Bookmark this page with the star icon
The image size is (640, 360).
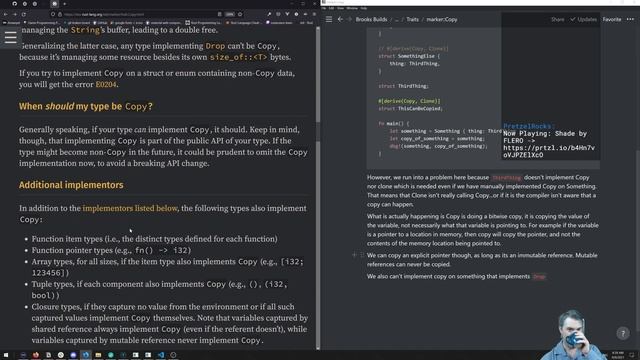point(240,14)
